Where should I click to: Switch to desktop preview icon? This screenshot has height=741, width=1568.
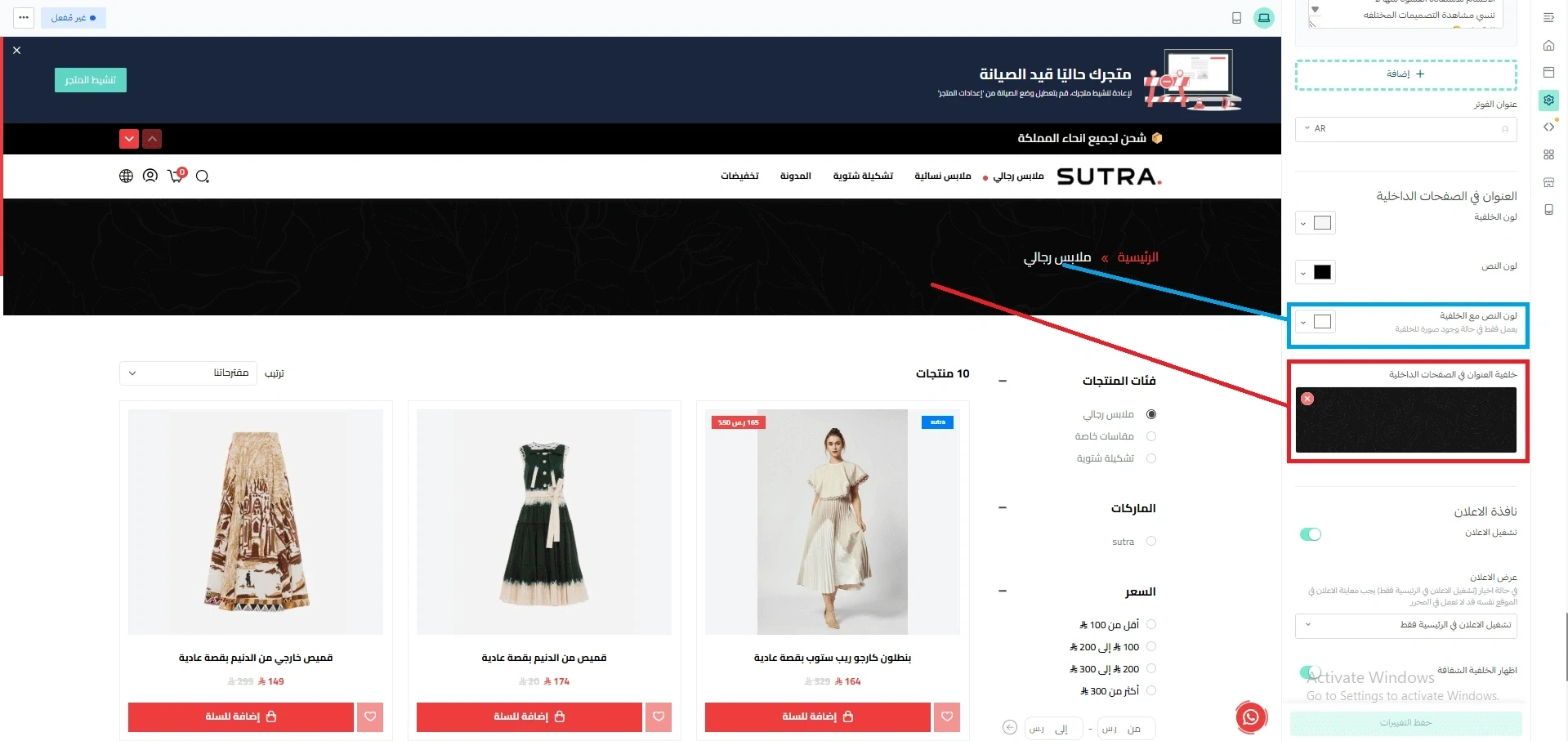coord(1264,18)
